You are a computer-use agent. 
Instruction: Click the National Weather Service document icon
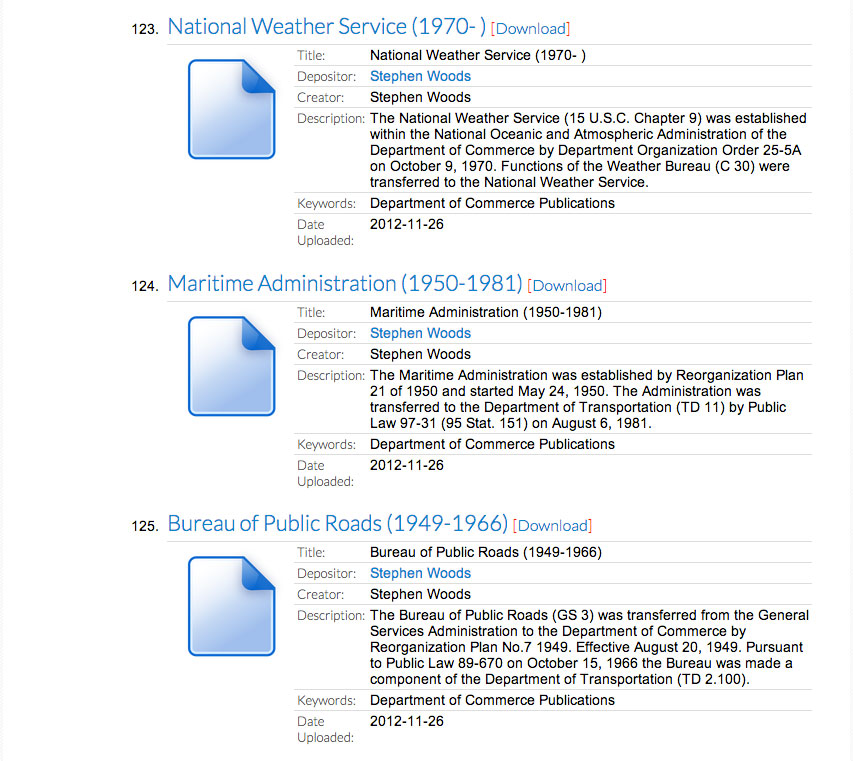(231, 109)
